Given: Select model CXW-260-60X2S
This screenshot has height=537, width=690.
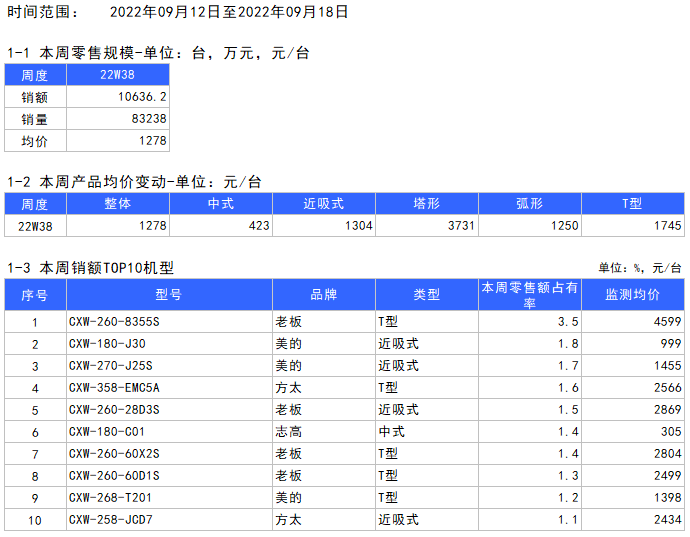Looking at the screenshot, I should click(x=114, y=454).
